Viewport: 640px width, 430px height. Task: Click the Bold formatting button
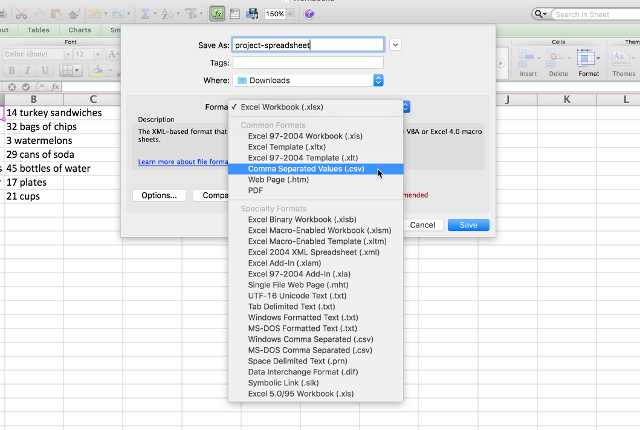[12, 70]
